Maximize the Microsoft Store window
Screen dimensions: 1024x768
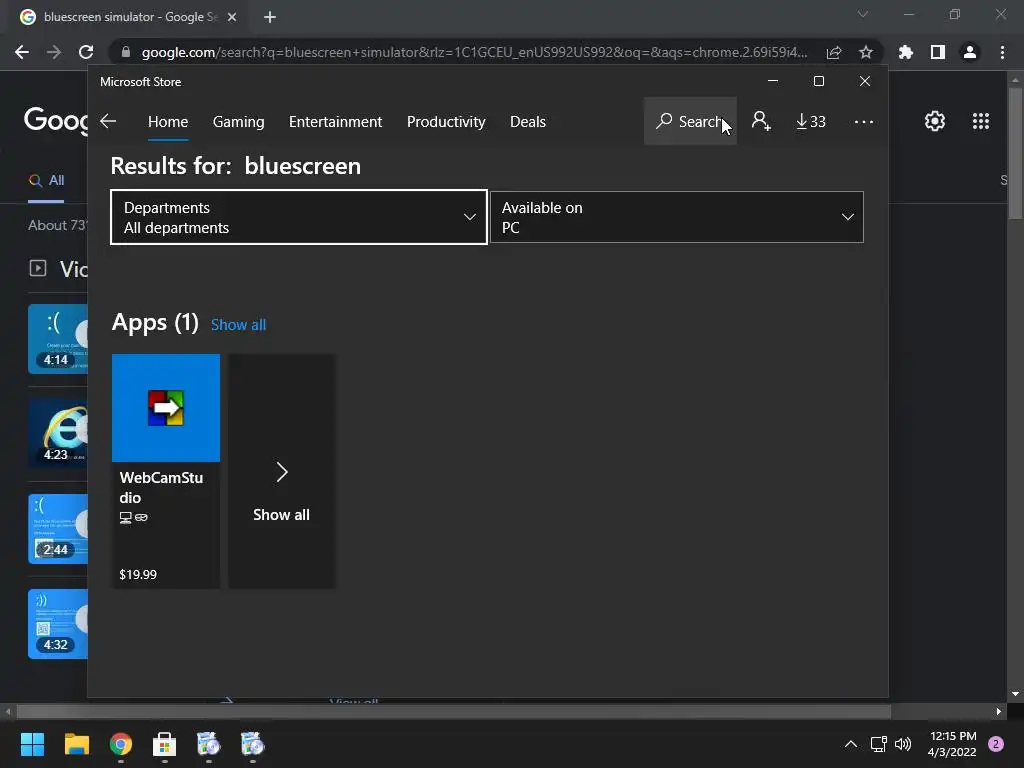(x=819, y=81)
